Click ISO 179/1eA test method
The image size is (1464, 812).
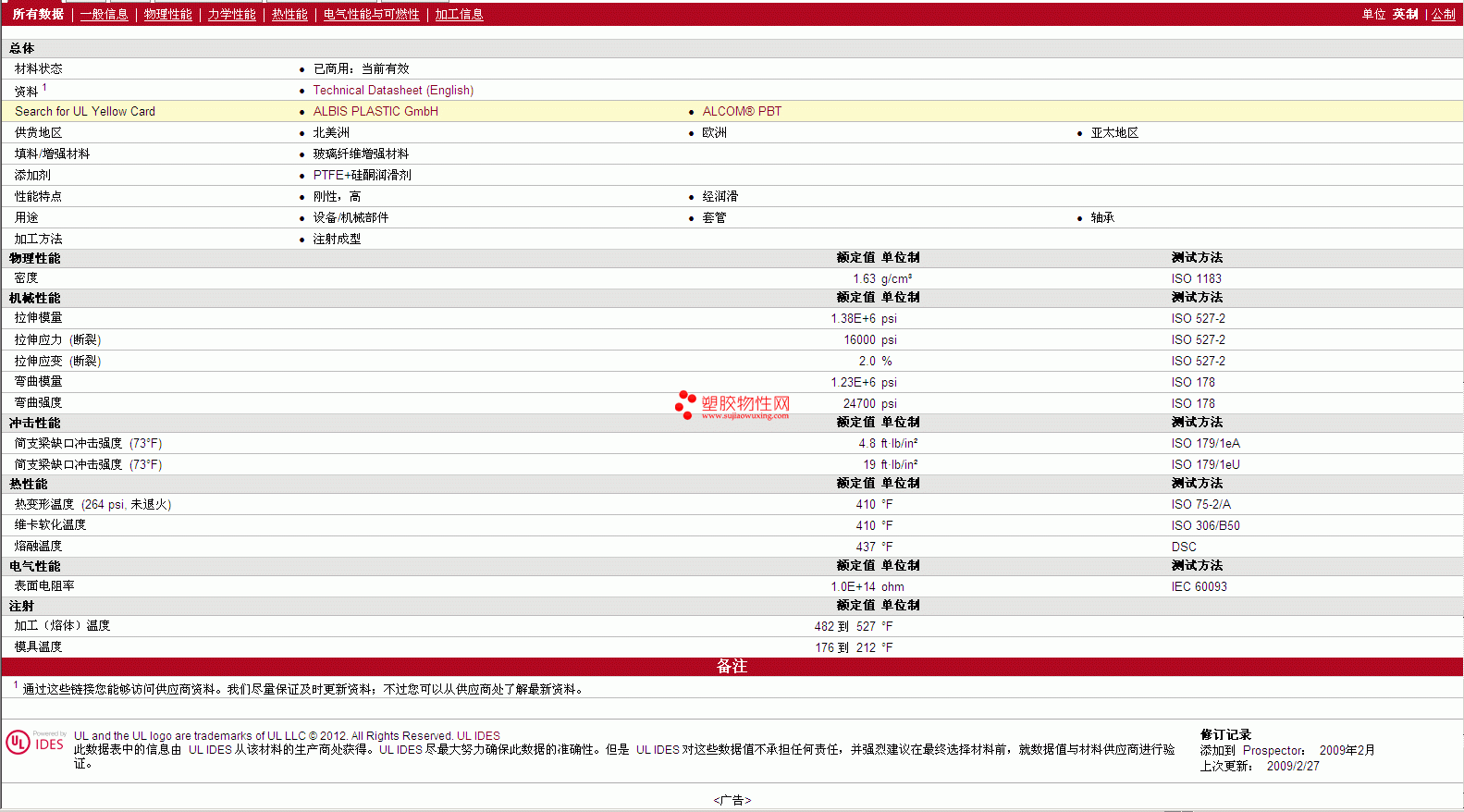(1205, 444)
